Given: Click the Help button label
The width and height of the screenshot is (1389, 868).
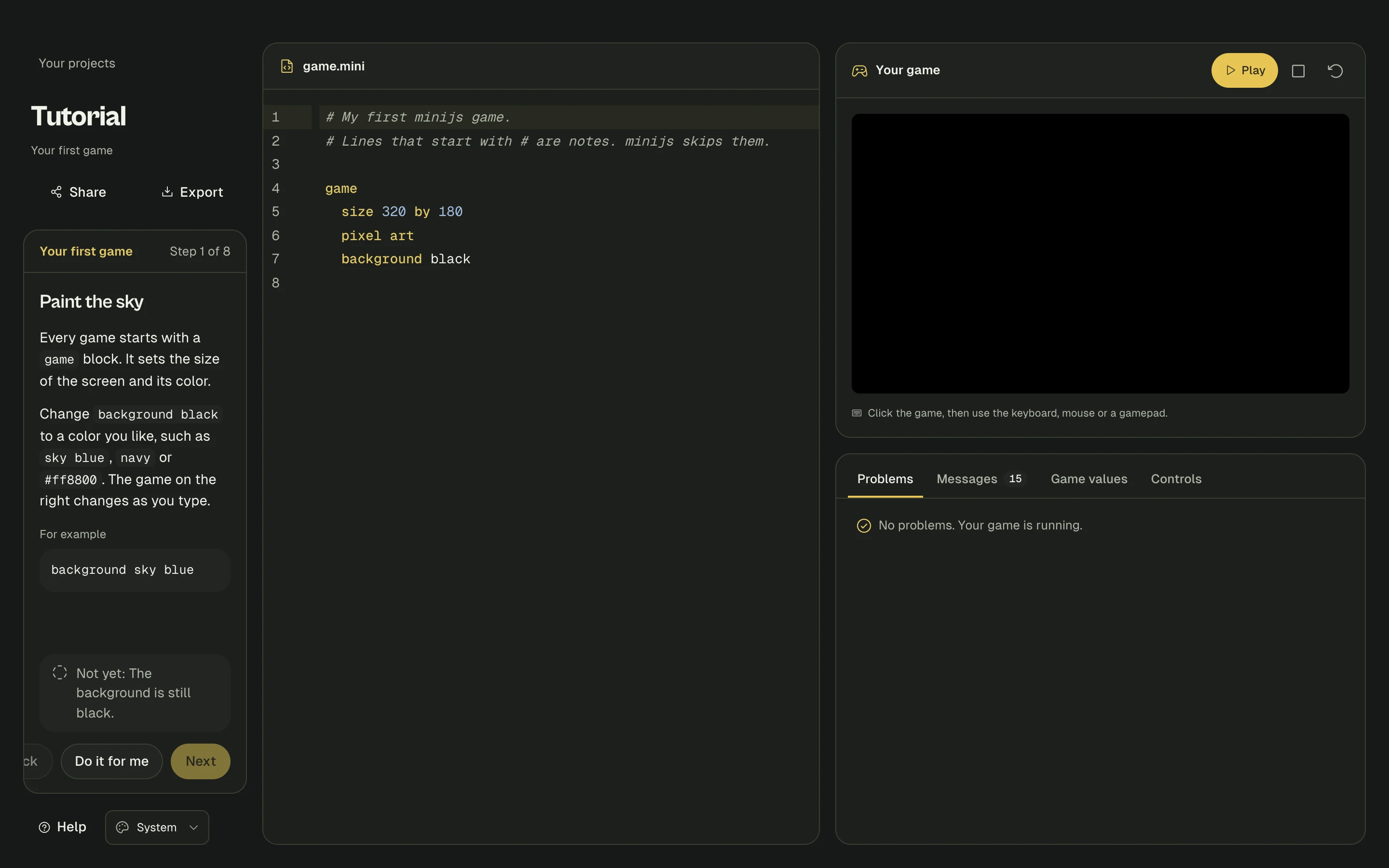Looking at the screenshot, I should pyautogui.click(x=72, y=827).
